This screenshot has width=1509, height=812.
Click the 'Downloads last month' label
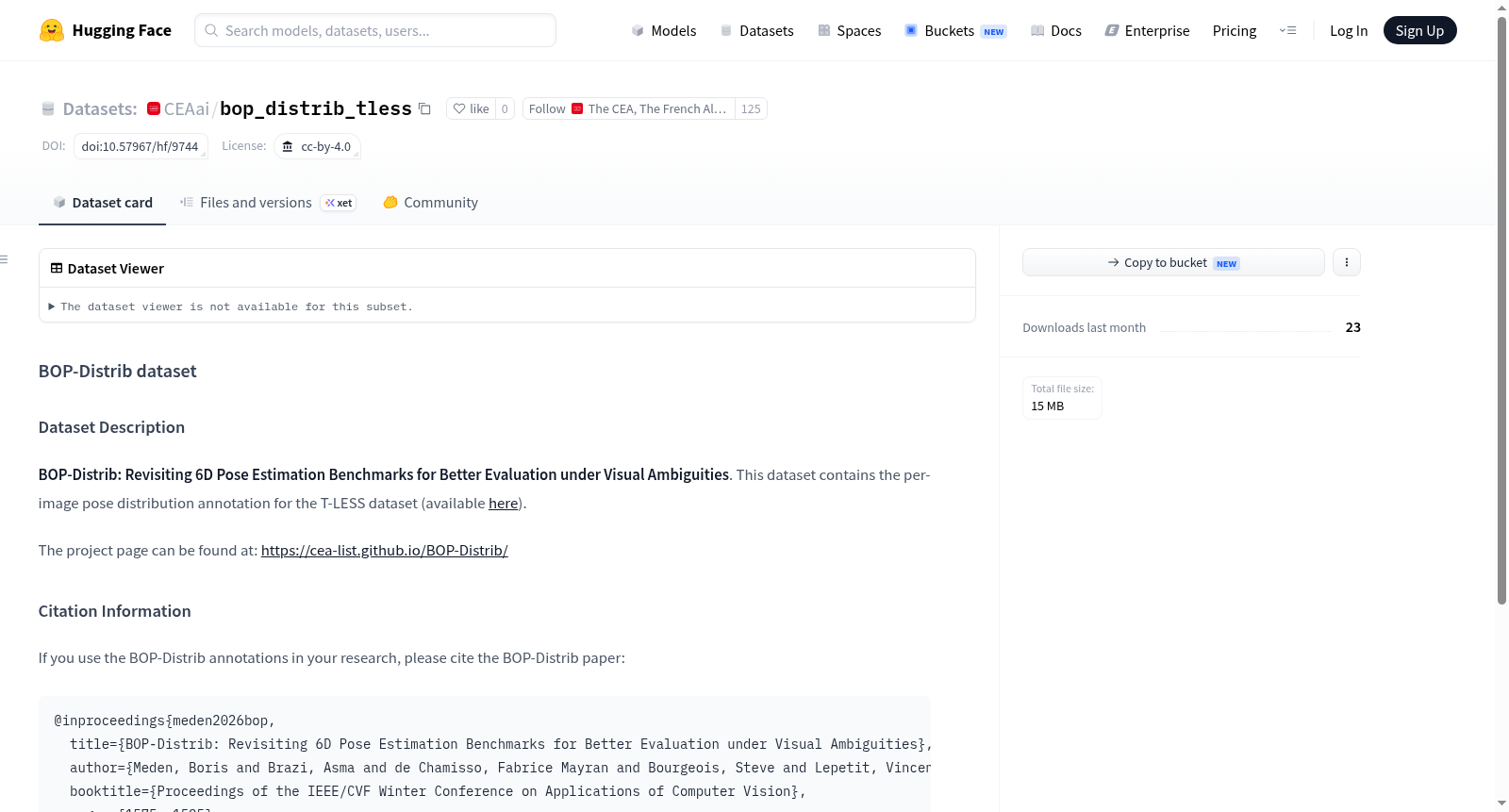pyautogui.click(x=1085, y=327)
